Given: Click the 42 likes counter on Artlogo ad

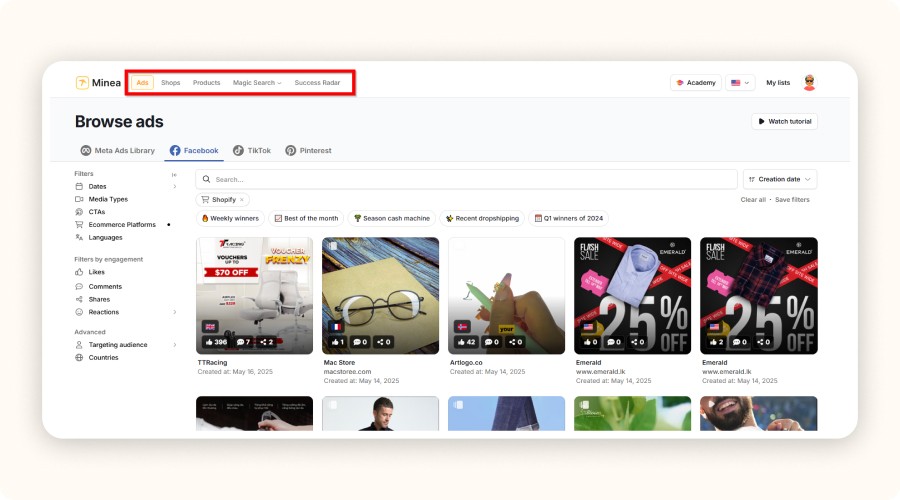Looking at the screenshot, I should tap(467, 342).
